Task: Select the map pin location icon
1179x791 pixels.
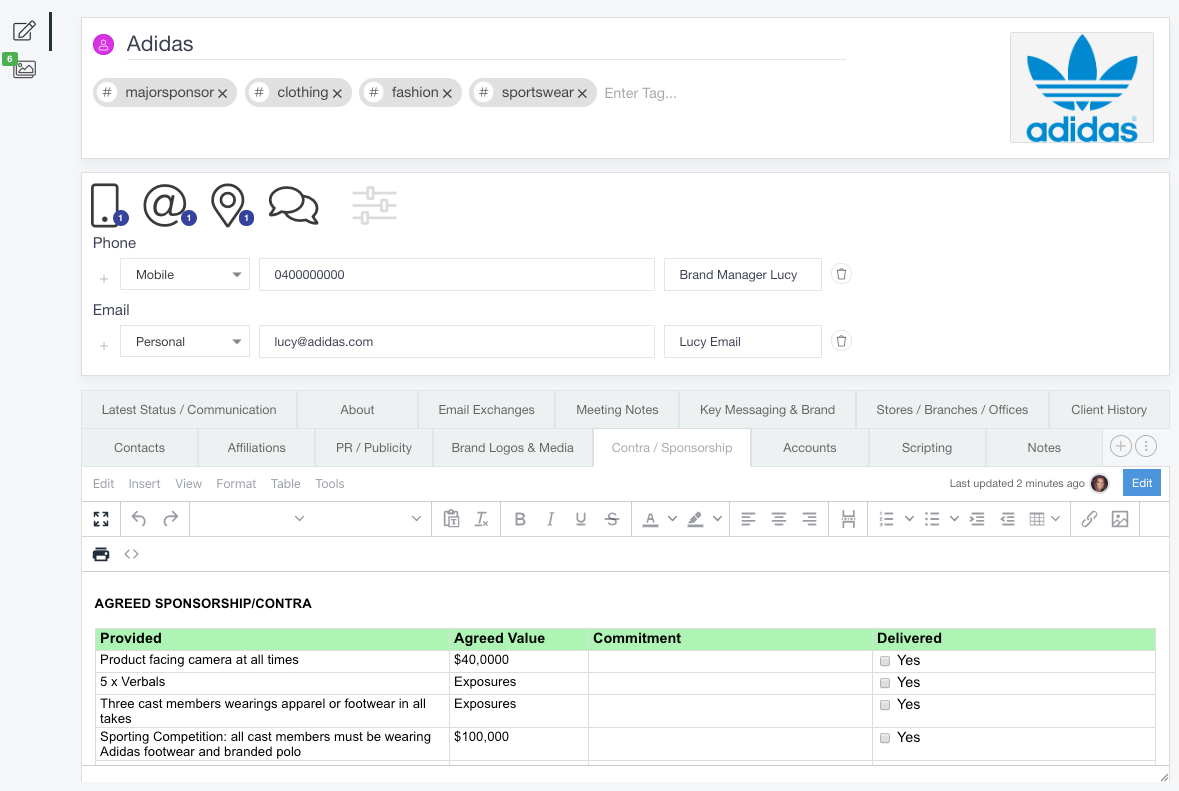Action: [x=229, y=205]
